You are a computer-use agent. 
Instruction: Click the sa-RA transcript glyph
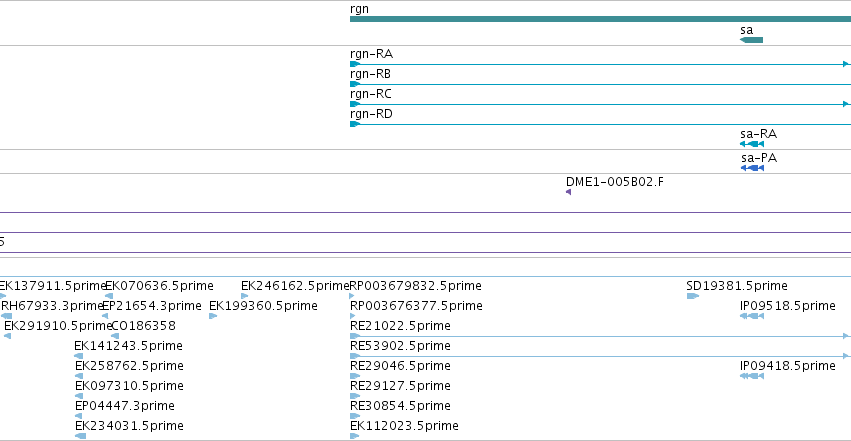click(x=752, y=144)
